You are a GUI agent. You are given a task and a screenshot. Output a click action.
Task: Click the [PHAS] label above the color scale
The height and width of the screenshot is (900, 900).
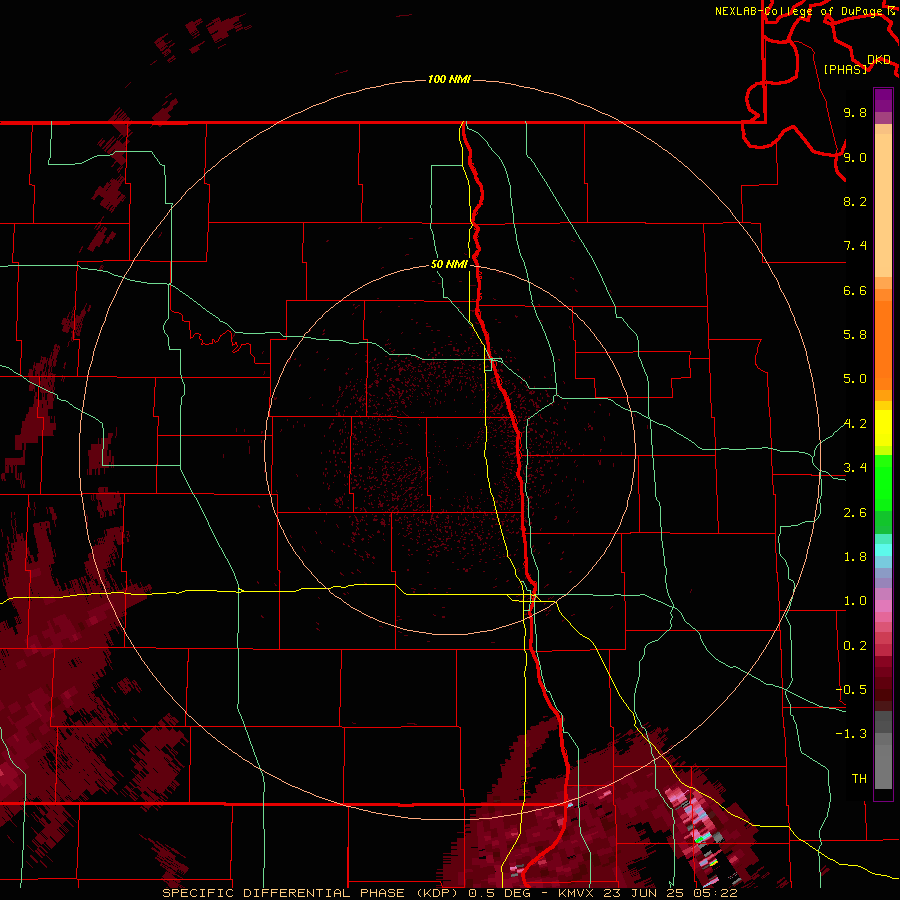tap(845, 69)
